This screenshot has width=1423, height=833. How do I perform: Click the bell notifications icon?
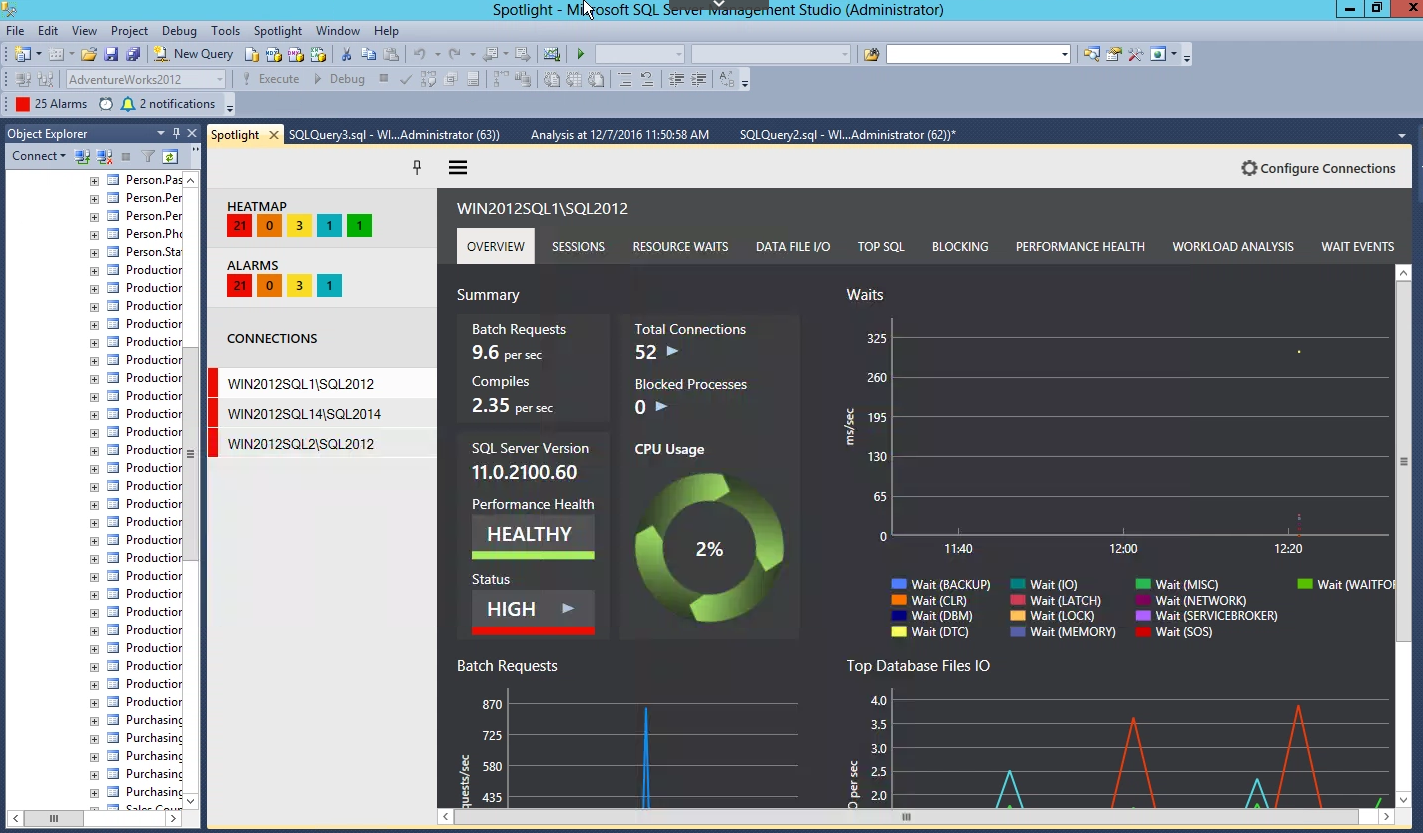pyautogui.click(x=128, y=104)
